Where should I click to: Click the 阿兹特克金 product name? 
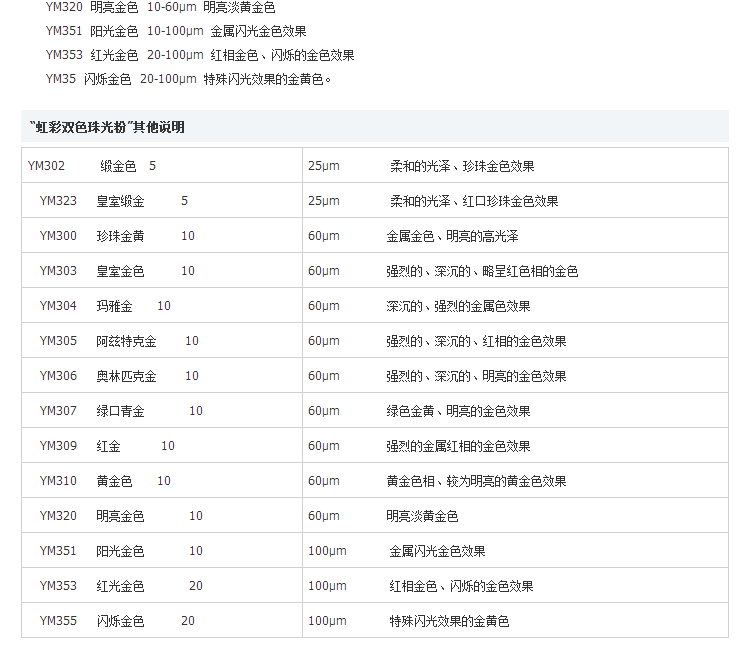[126, 341]
